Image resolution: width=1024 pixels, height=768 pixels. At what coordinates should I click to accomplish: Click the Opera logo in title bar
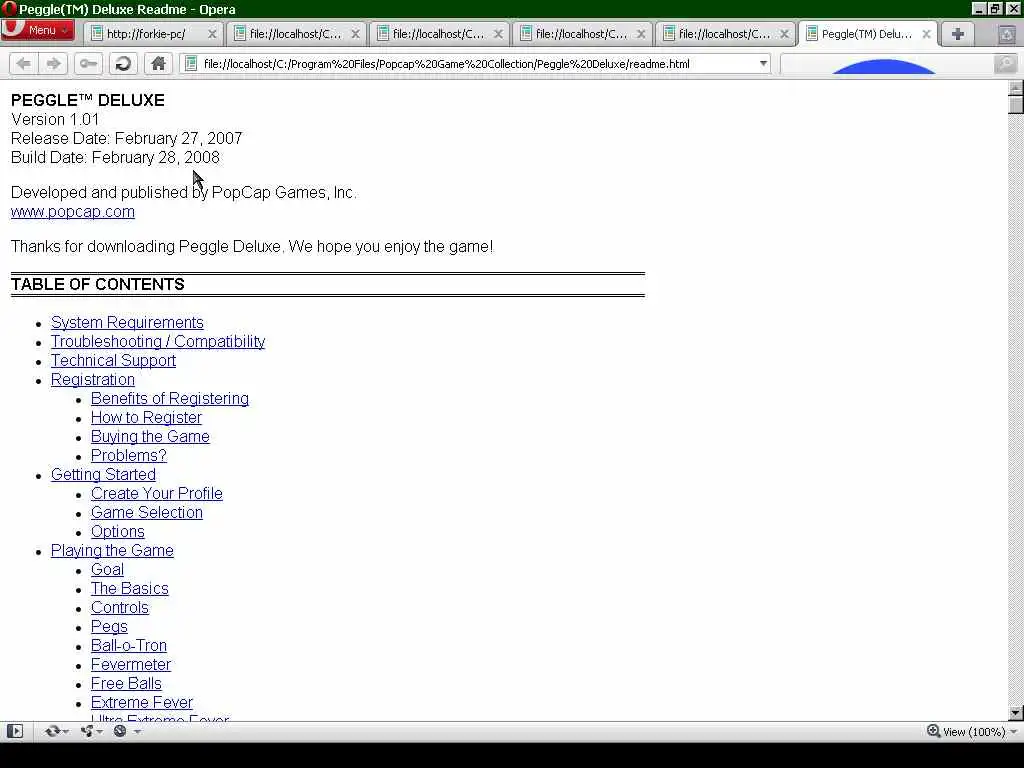[8, 9]
